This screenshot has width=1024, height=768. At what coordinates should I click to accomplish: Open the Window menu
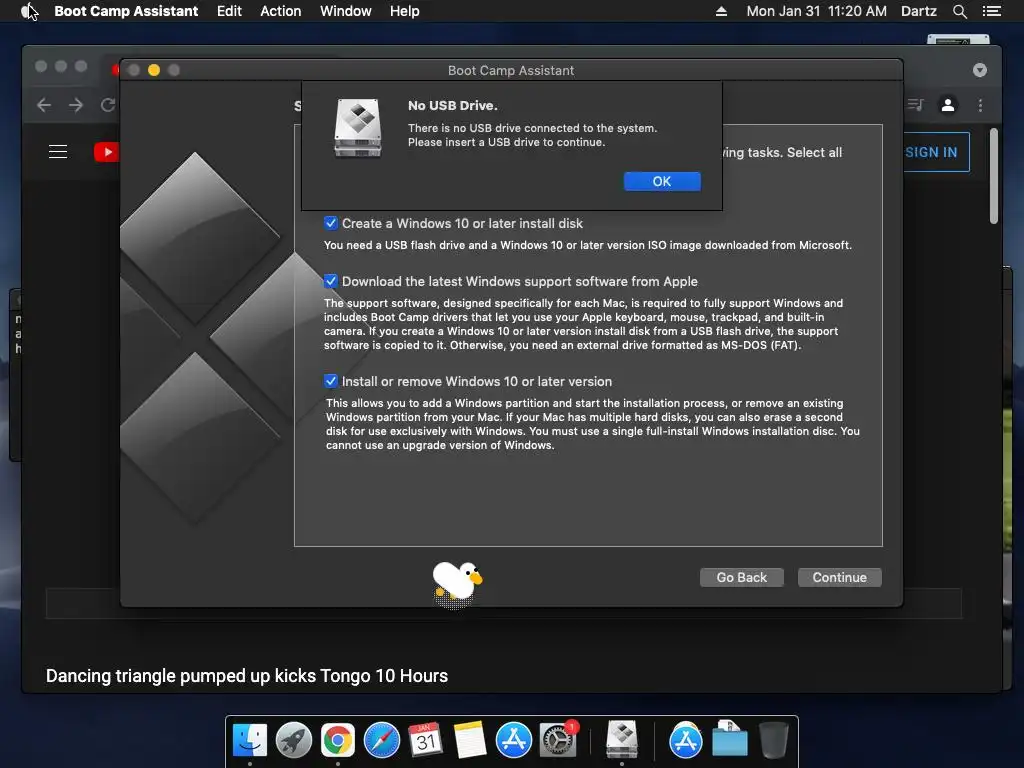click(x=345, y=11)
